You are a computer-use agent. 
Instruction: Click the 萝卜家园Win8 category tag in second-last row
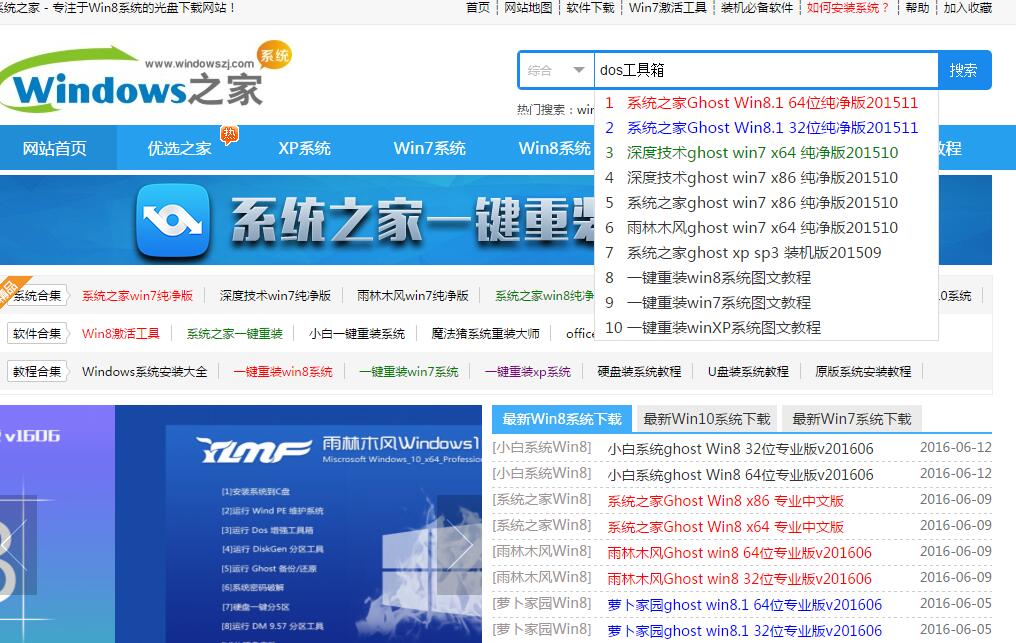point(542,603)
